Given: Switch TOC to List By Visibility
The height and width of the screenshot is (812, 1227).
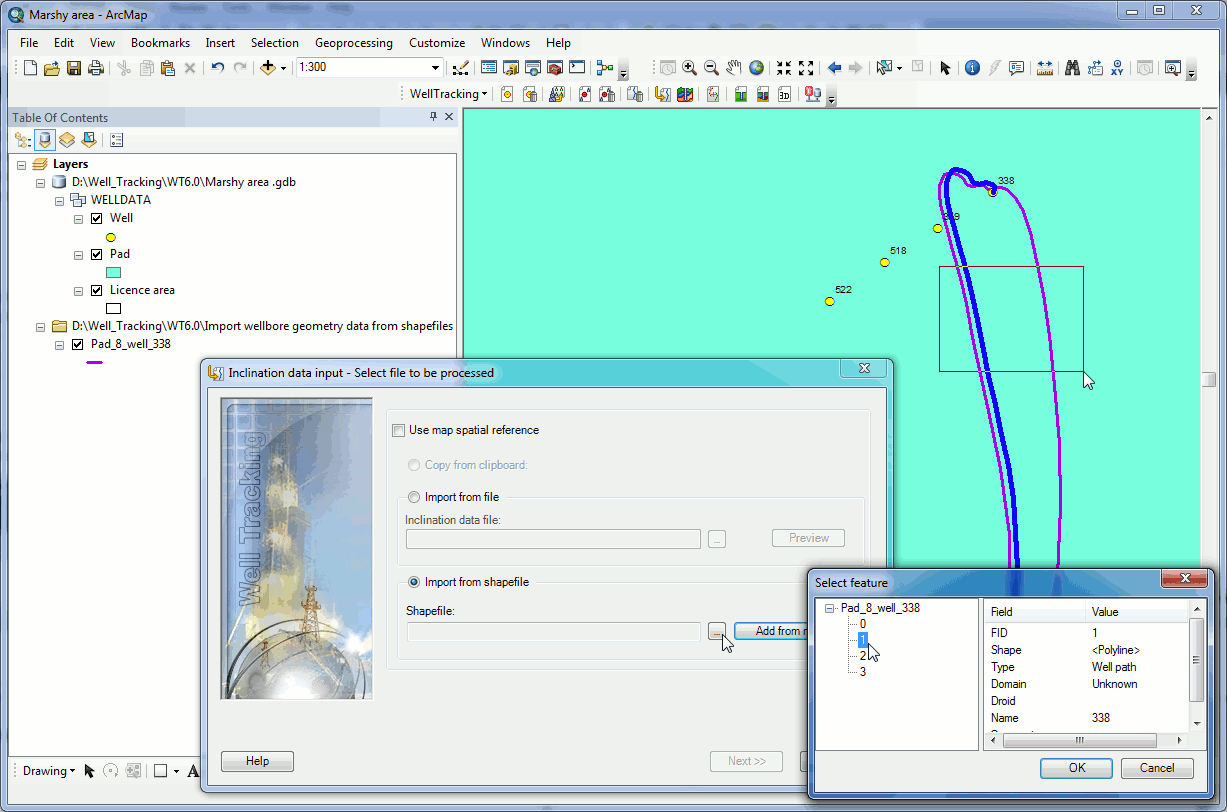Looking at the screenshot, I should (66, 140).
